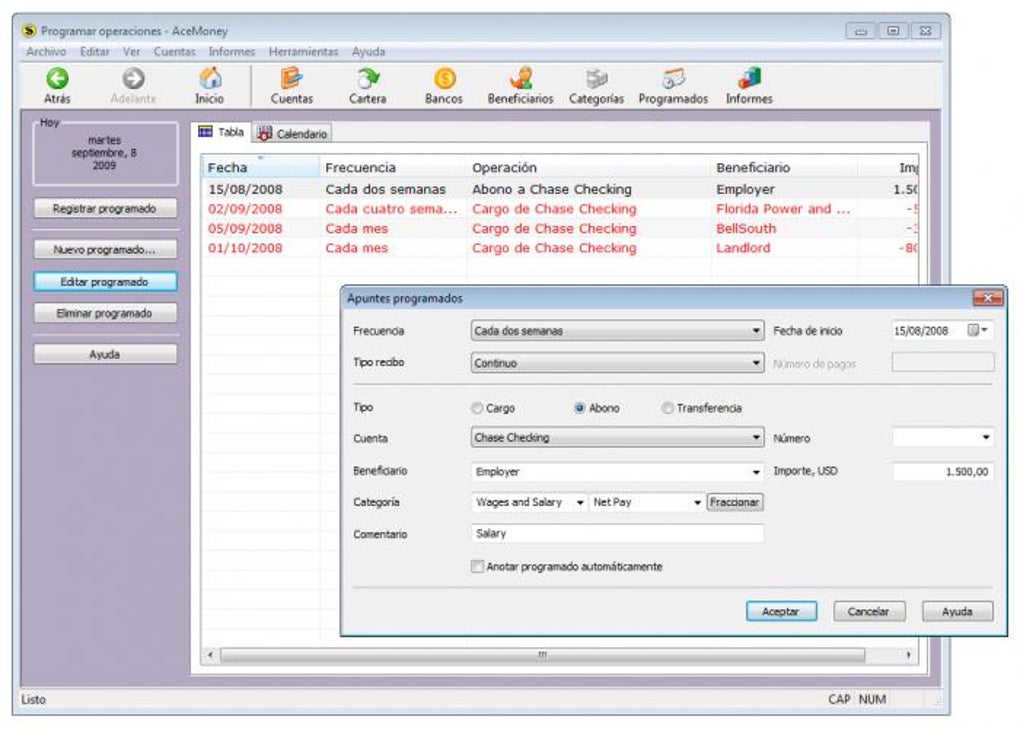Click Nuevo programado button
The width and height of the screenshot is (1020, 729).
click(105, 249)
